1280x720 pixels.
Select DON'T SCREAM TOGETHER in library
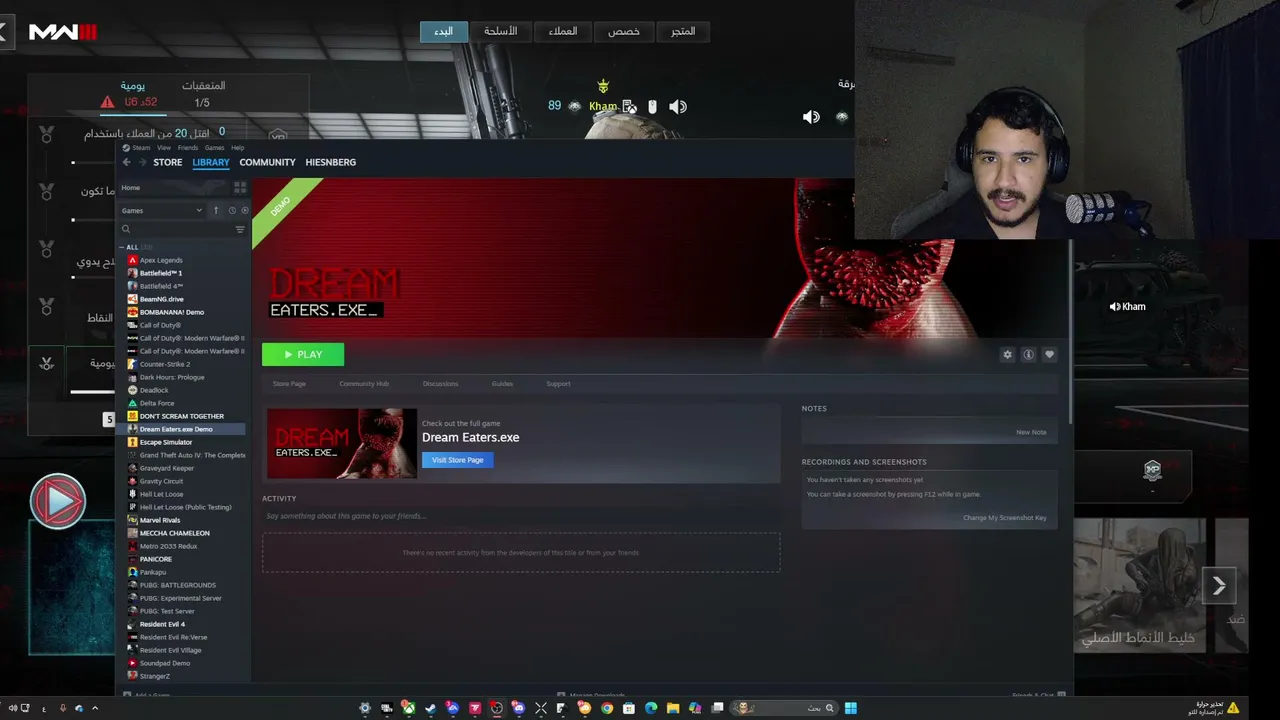tap(182, 416)
